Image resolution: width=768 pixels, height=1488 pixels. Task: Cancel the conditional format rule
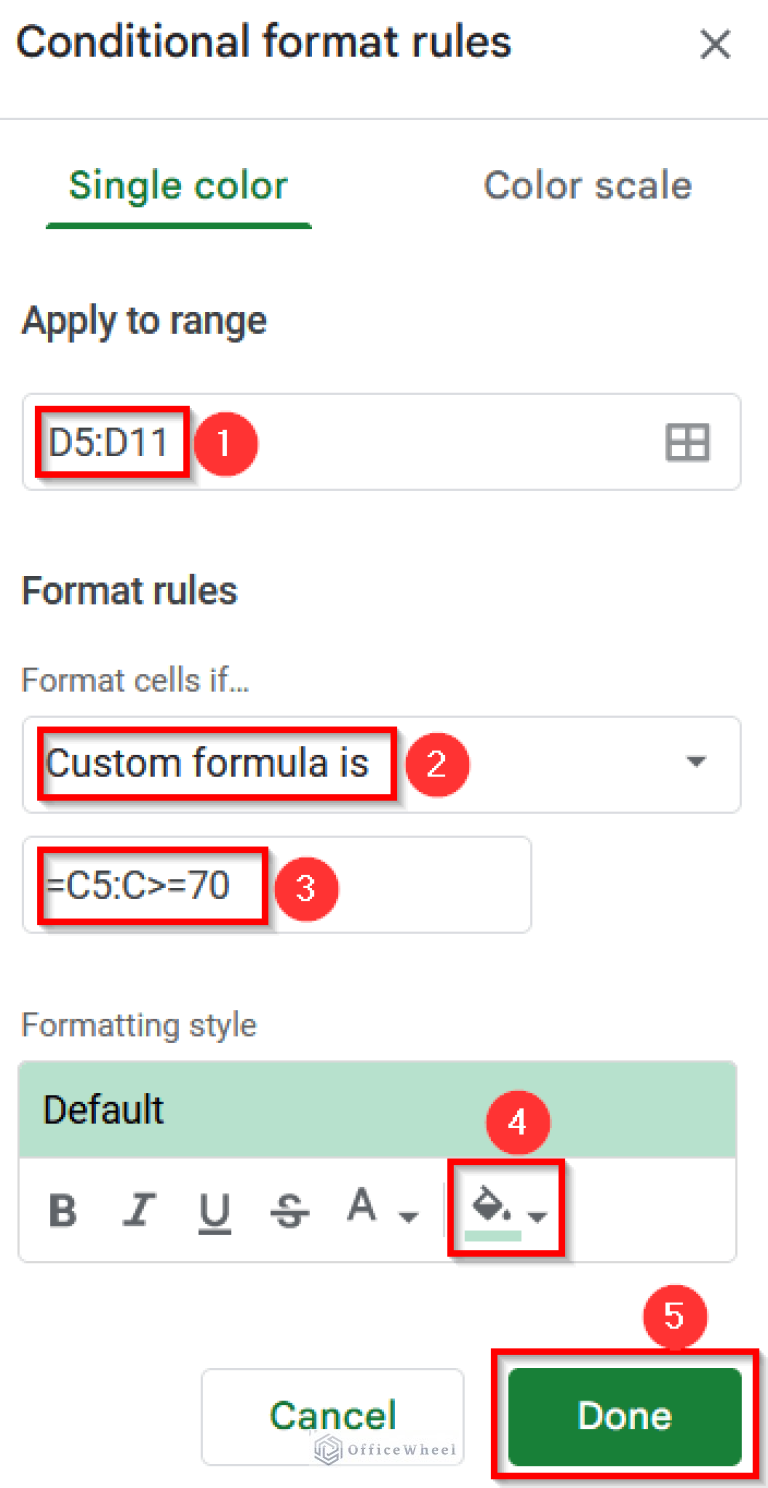[332, 1416]
